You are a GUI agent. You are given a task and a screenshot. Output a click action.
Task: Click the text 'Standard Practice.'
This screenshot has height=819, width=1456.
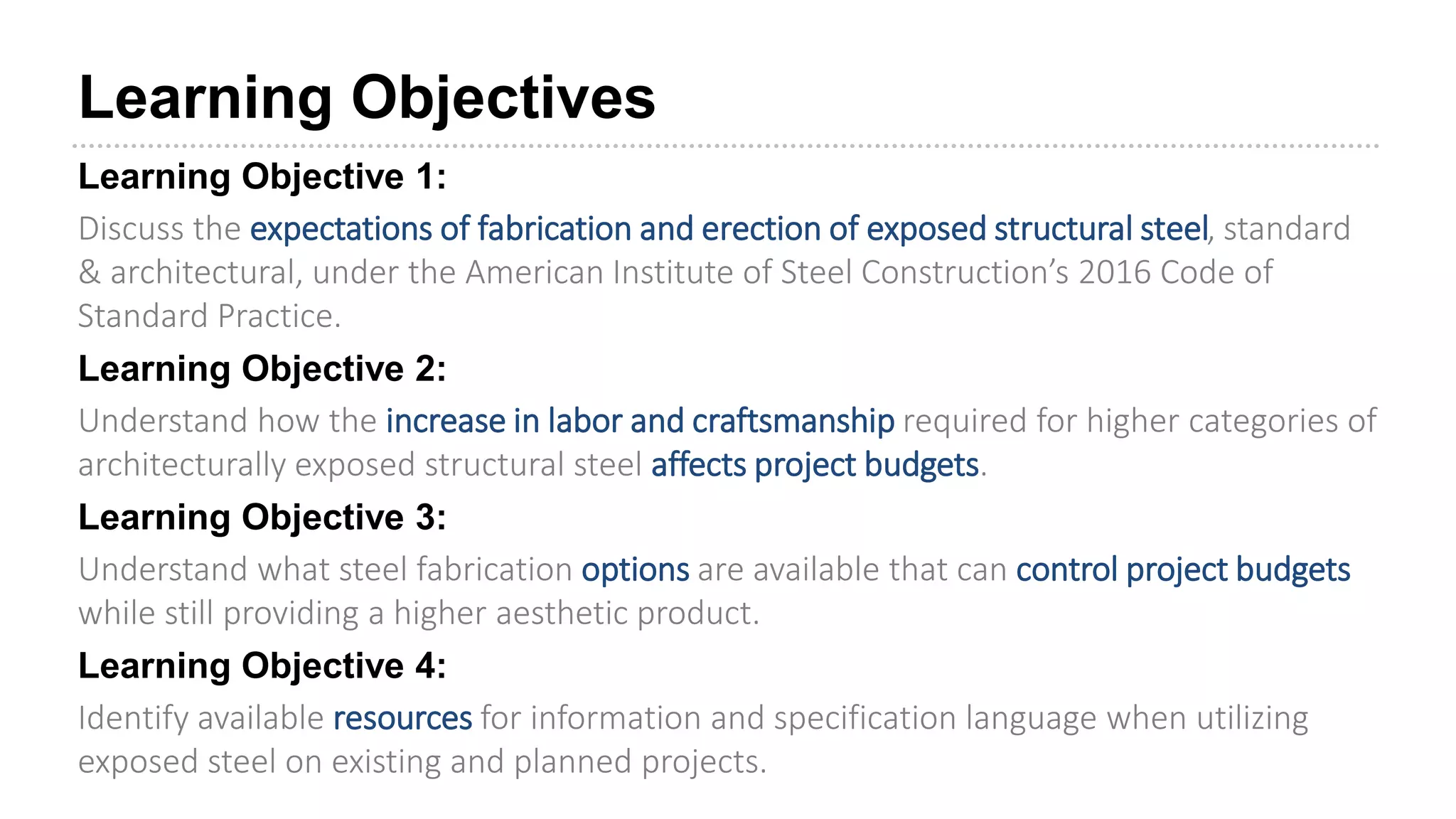tap(210, 316)
